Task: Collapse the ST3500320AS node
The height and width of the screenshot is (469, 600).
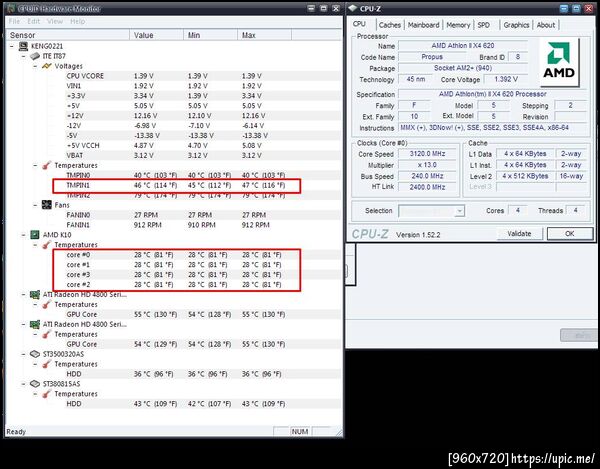Action: pyautogui.click(x=23, y=354)
